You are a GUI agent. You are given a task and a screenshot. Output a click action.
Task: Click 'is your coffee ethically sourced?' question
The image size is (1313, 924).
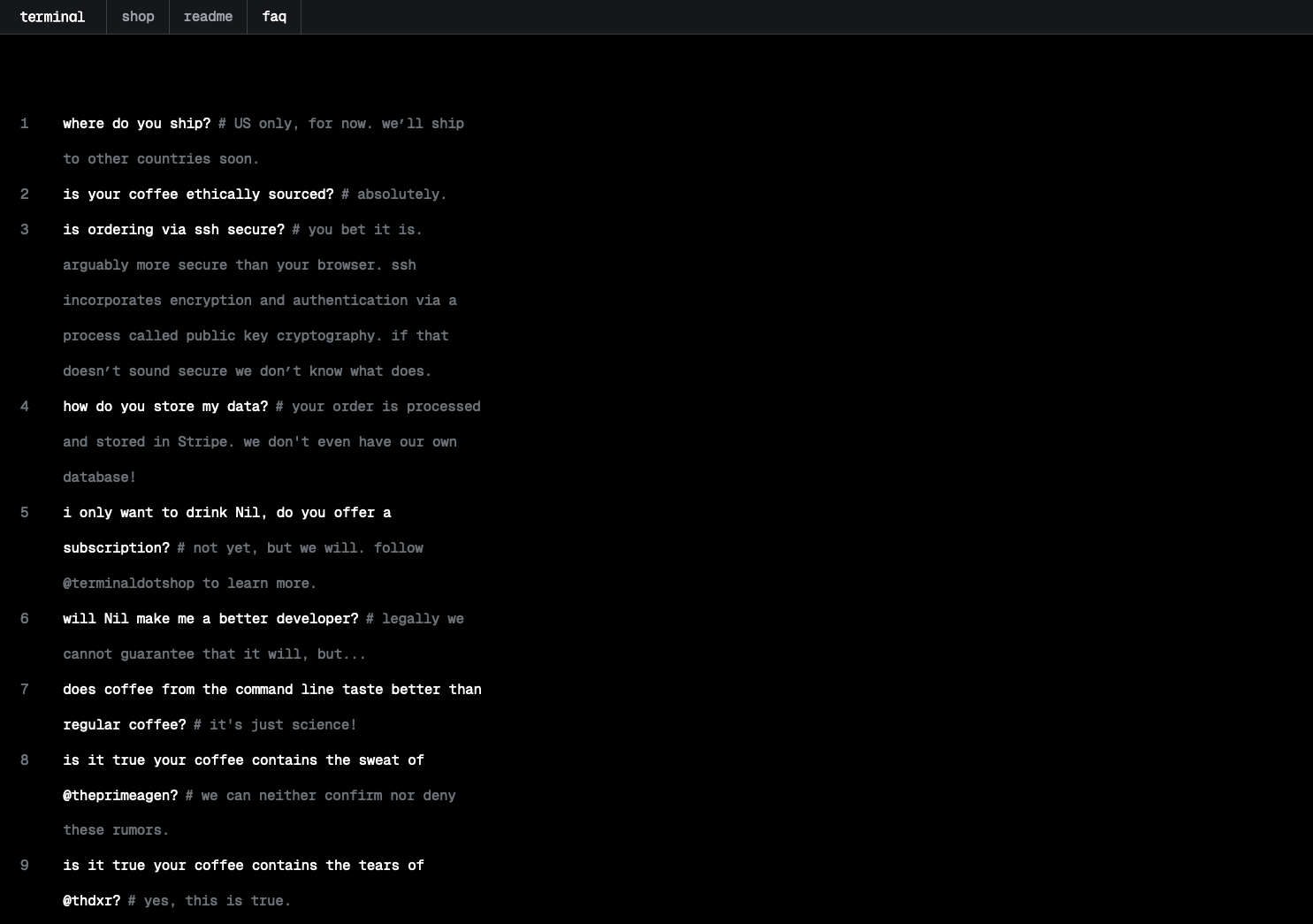coord(198,195)
